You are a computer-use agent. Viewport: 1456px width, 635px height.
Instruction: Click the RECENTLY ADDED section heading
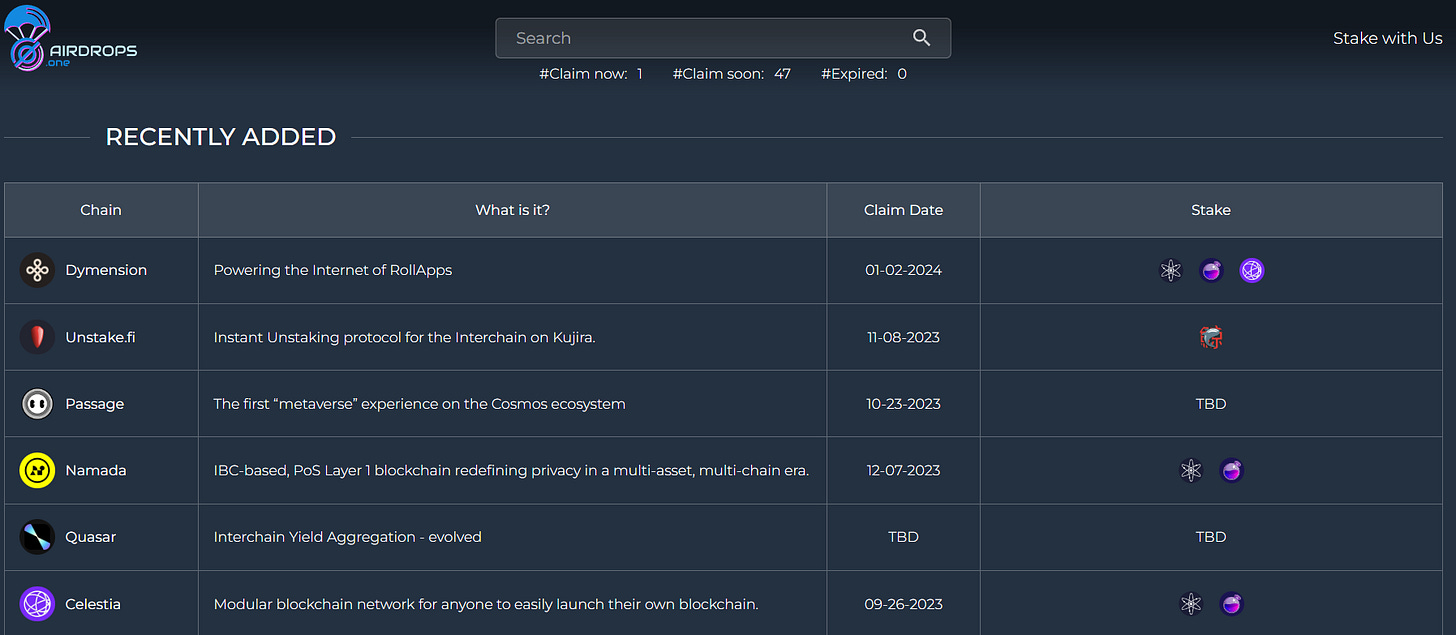point(221,137)
